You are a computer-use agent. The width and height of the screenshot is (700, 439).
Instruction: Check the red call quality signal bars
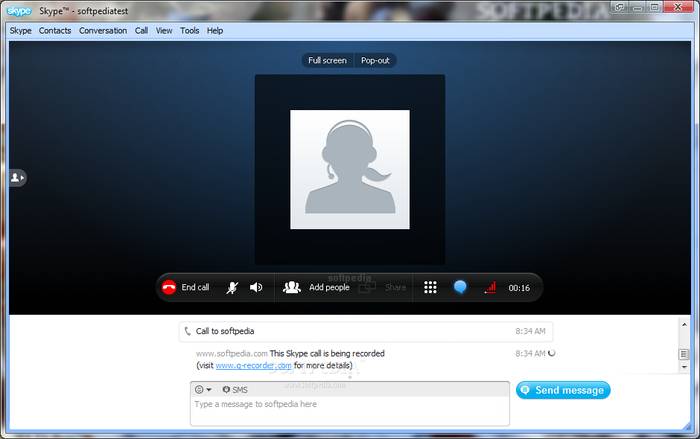pos(489,287)
